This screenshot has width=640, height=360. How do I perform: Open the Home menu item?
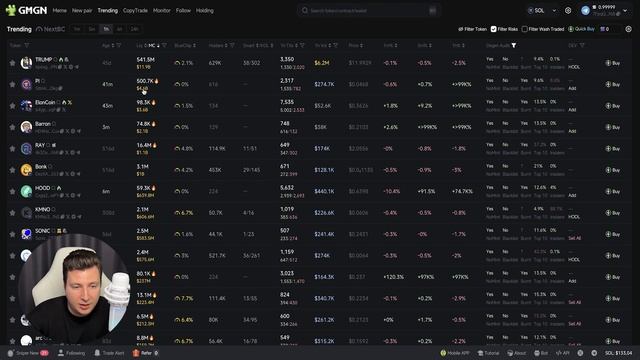click(60, 11)
